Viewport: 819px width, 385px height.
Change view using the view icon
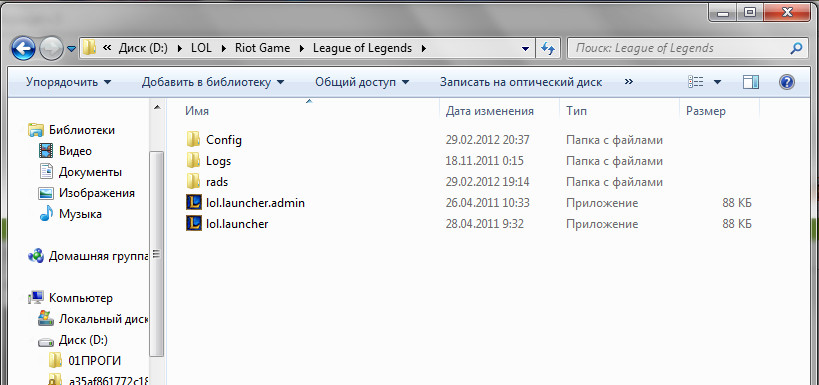tap(696, 82)
